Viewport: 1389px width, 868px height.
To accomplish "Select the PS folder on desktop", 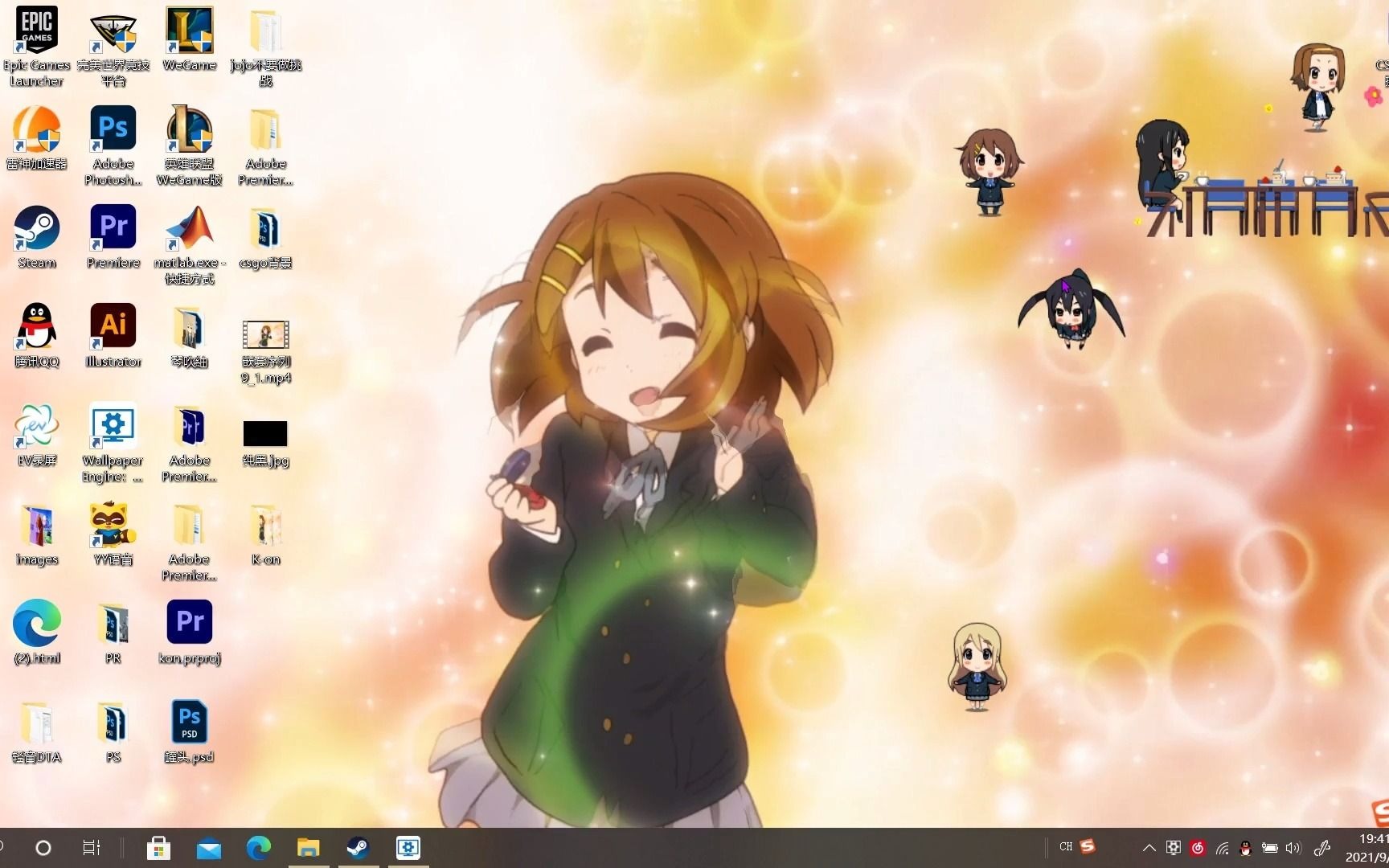I will 113,731.
